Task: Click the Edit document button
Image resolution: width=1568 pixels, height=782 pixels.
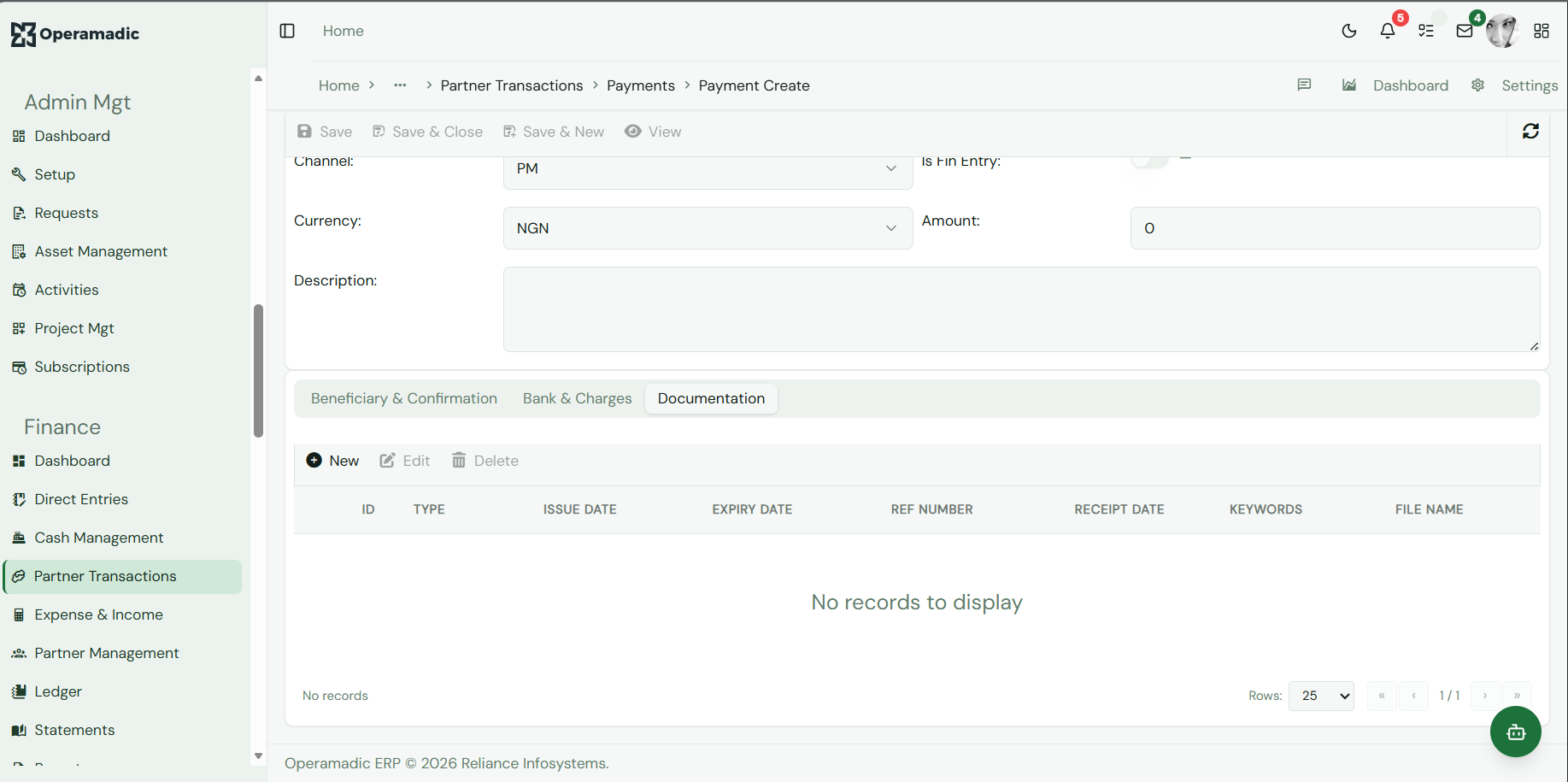Action: 404,461
